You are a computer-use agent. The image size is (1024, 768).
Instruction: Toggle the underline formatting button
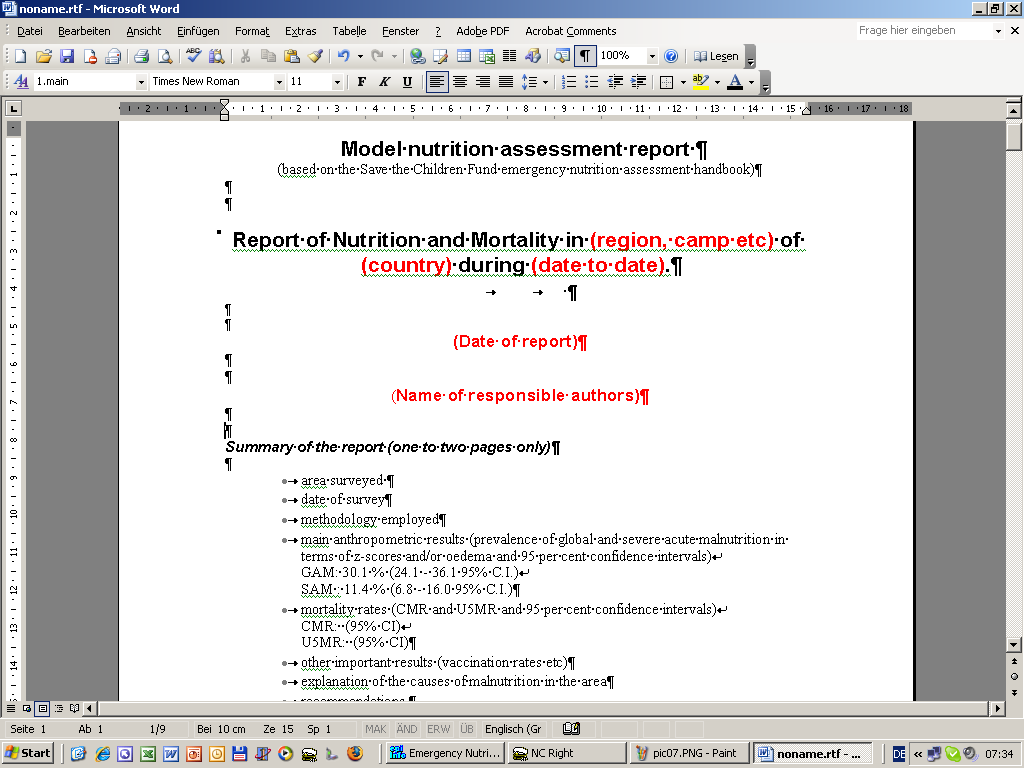point(407,82)
